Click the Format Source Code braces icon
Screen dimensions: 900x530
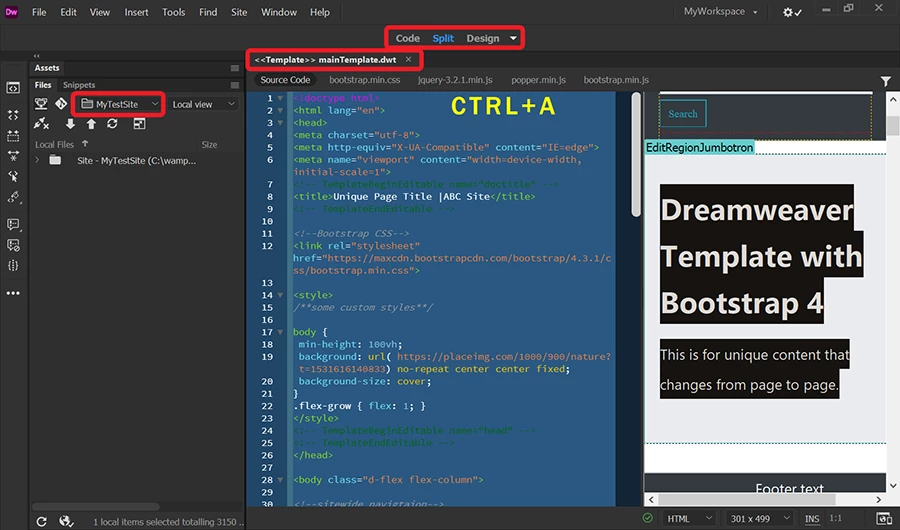[13, 266]
